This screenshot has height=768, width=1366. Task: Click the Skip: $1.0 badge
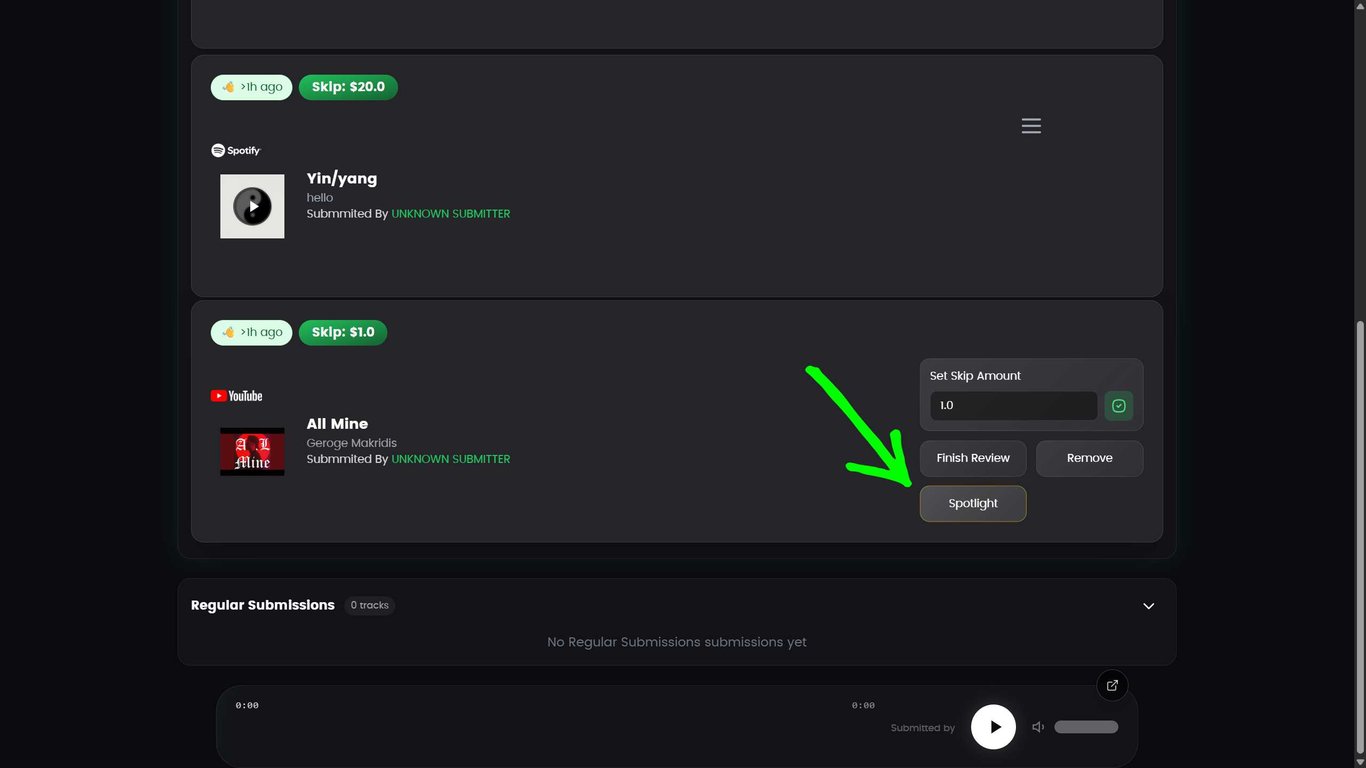coord(343,332)
